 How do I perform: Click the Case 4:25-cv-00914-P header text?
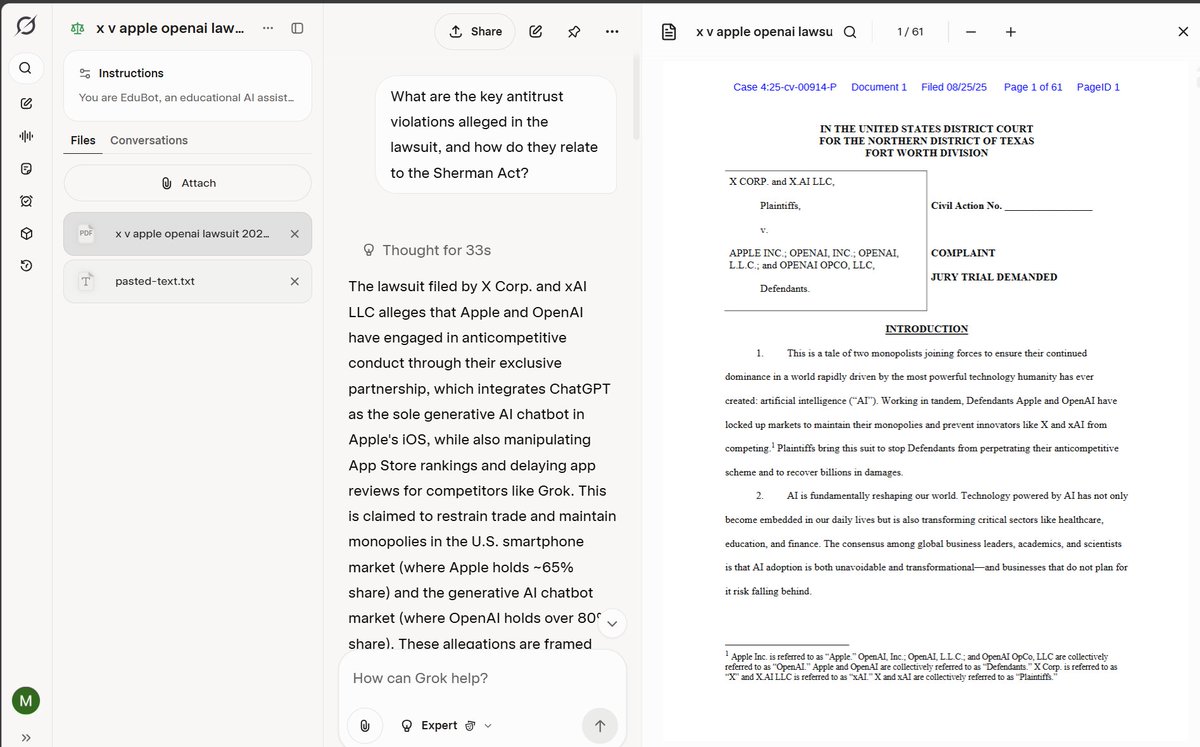click(x=785, y=87)
